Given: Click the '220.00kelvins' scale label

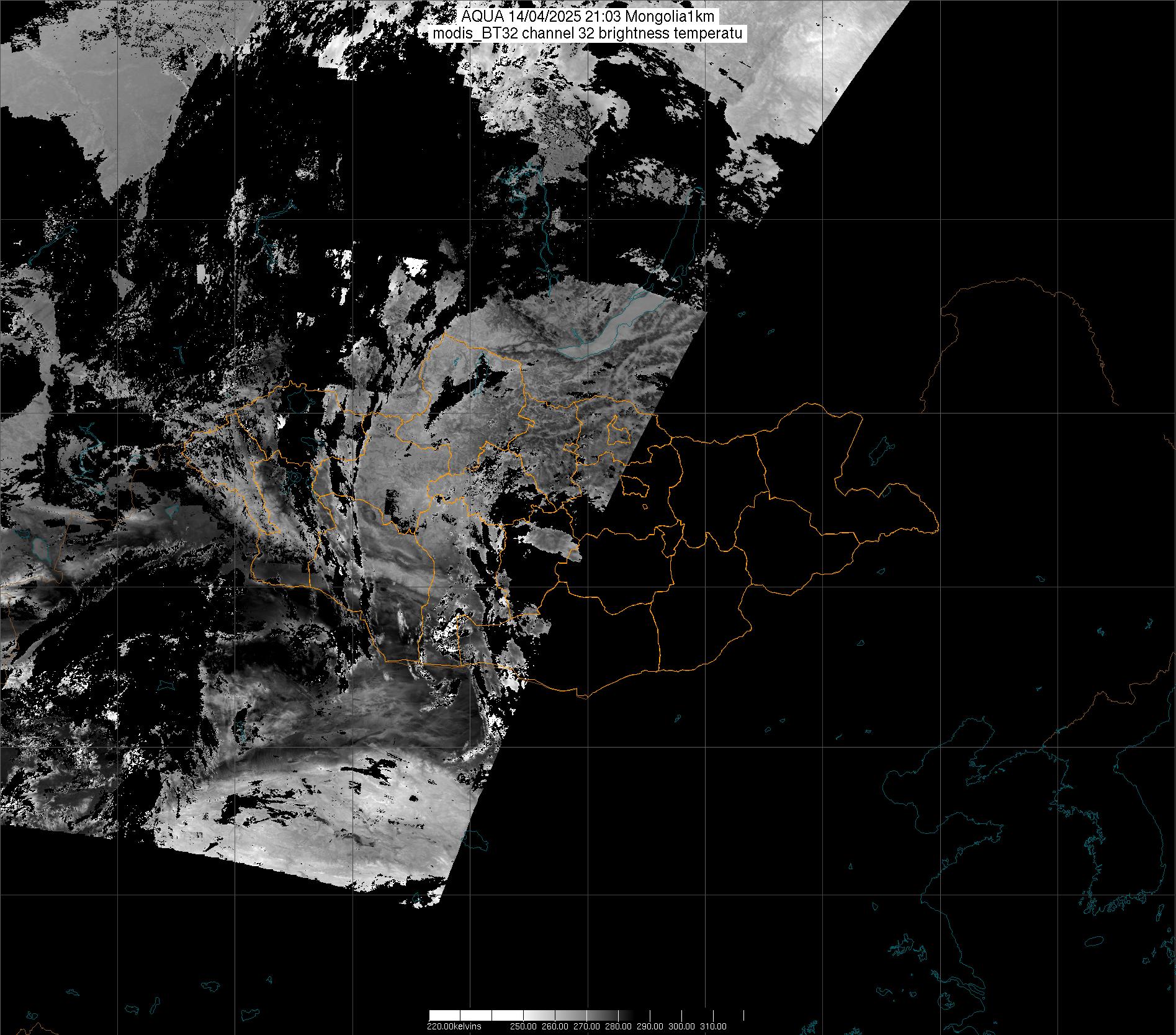Looking at the screenshot, I should pos(454,1026).
